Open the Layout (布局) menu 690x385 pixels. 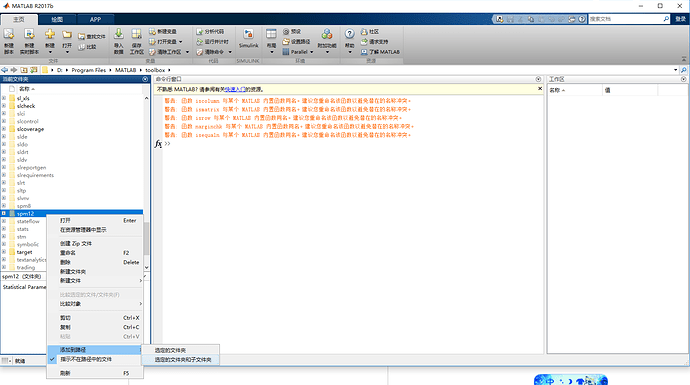(272, 41)
